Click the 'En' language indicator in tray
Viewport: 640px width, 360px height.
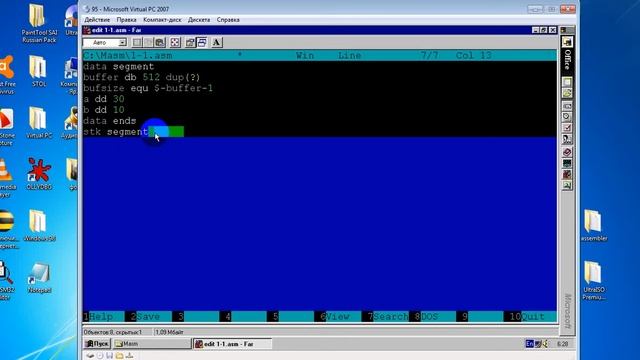pos(529,344)
